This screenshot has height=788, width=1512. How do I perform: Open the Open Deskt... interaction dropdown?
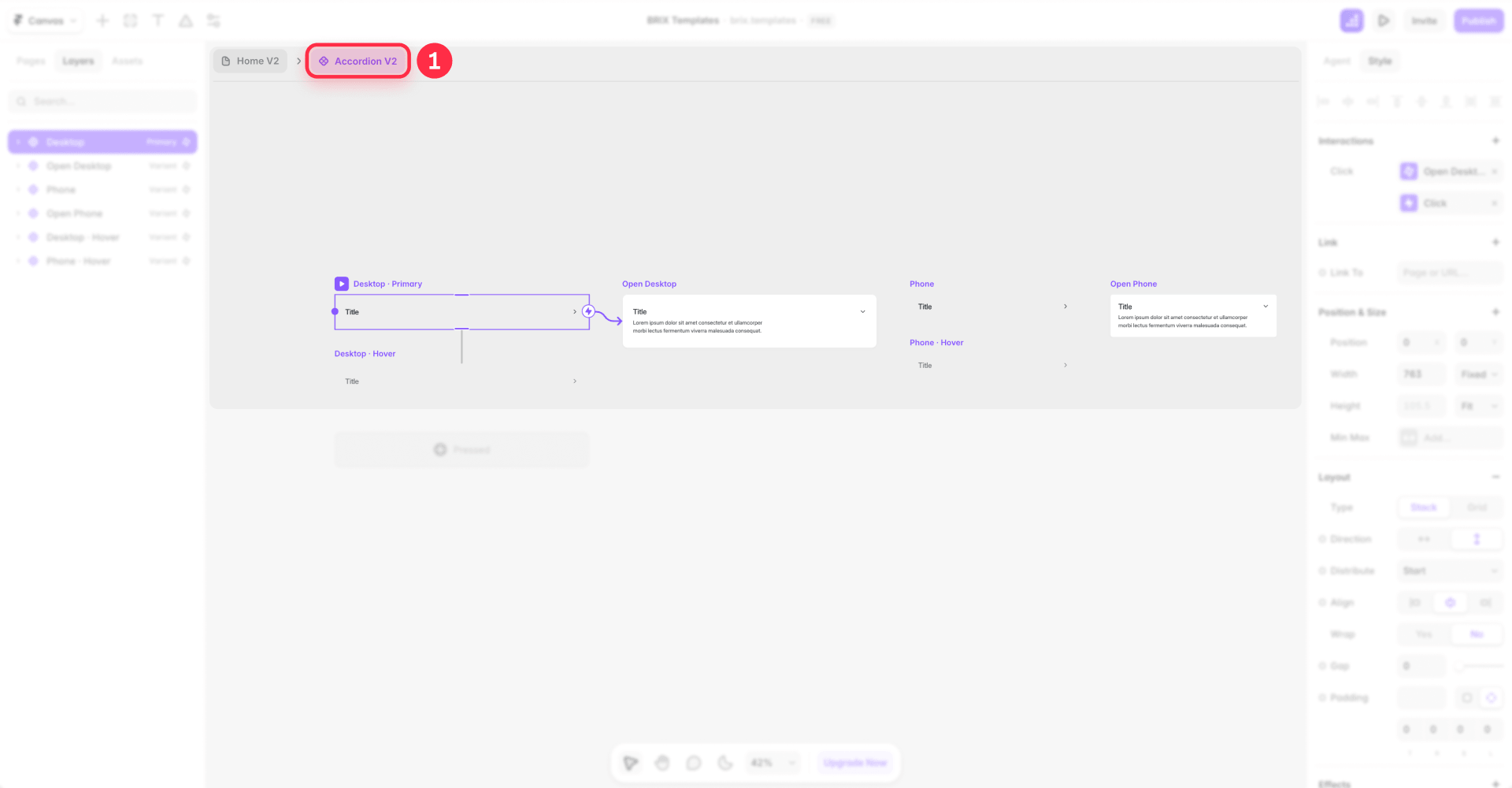pos(1451,171)
